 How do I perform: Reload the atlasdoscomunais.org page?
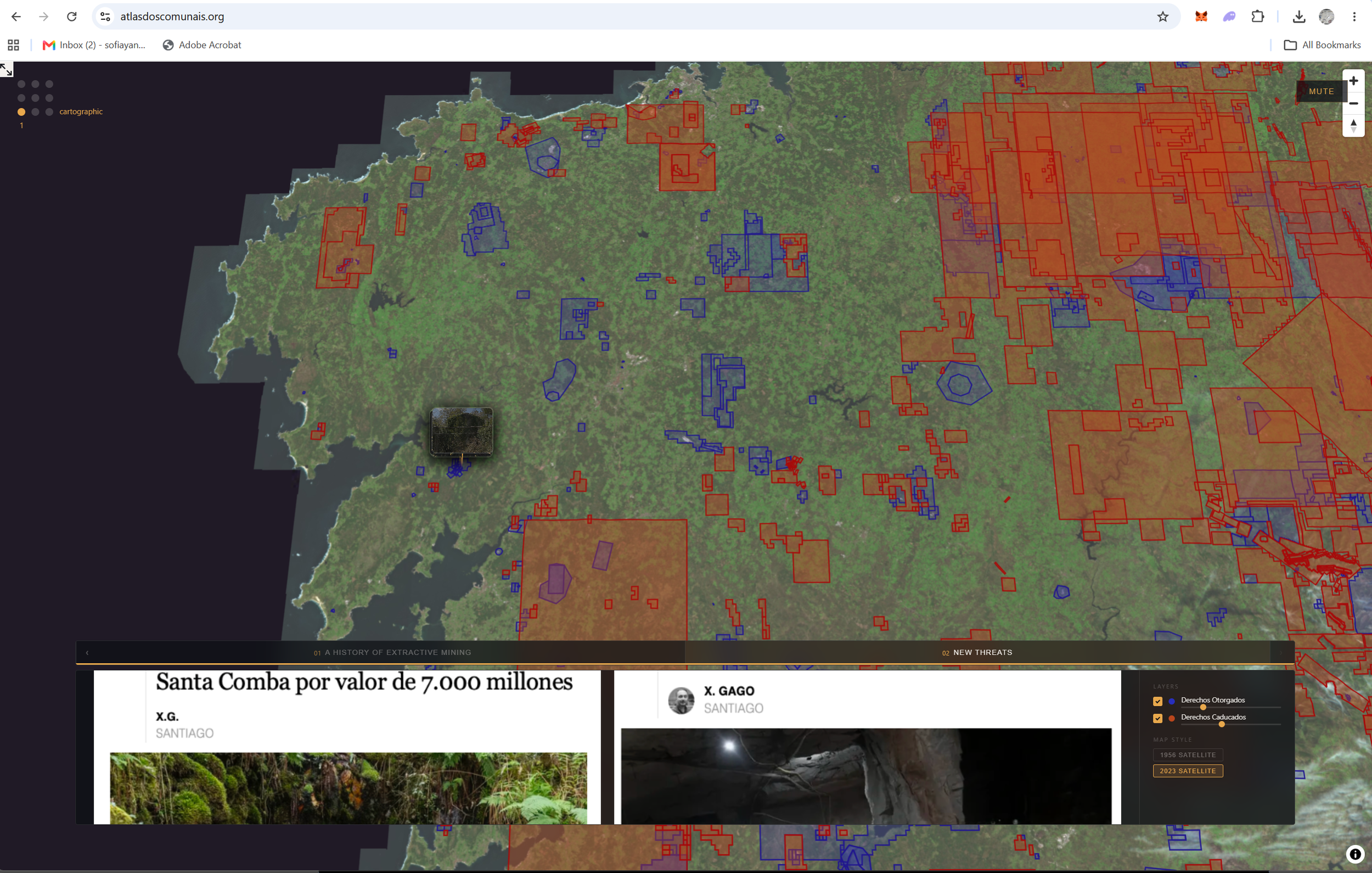pyautogui.click(x=72, y=16)
